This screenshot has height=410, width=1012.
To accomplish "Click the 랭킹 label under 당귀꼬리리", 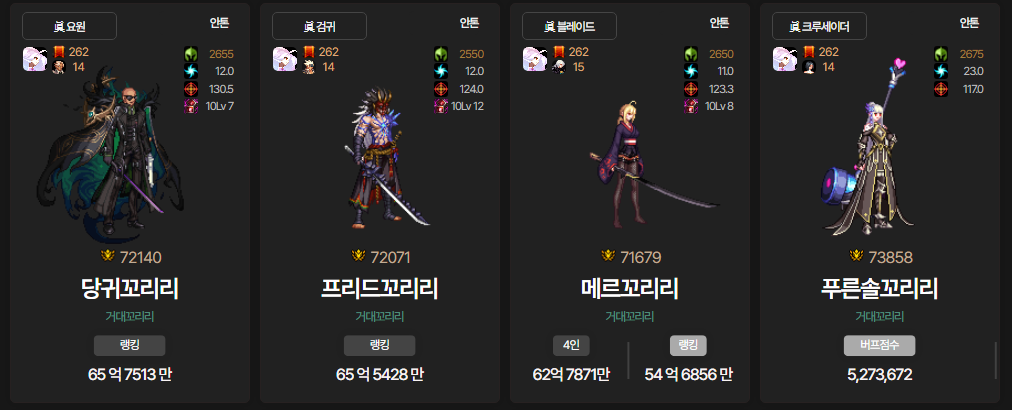I will tap(130, 345).
